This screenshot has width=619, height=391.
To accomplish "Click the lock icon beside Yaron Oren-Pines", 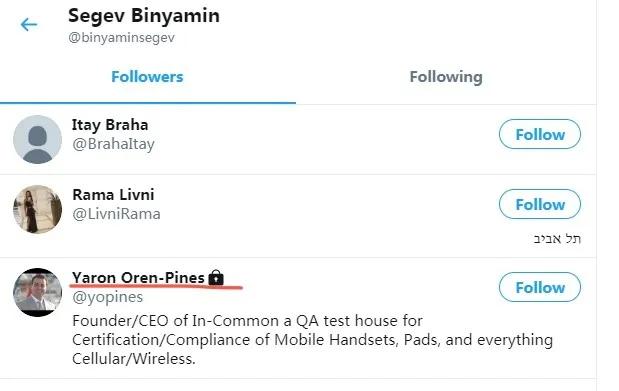I will pyautogui.click(x=216, y=277).
